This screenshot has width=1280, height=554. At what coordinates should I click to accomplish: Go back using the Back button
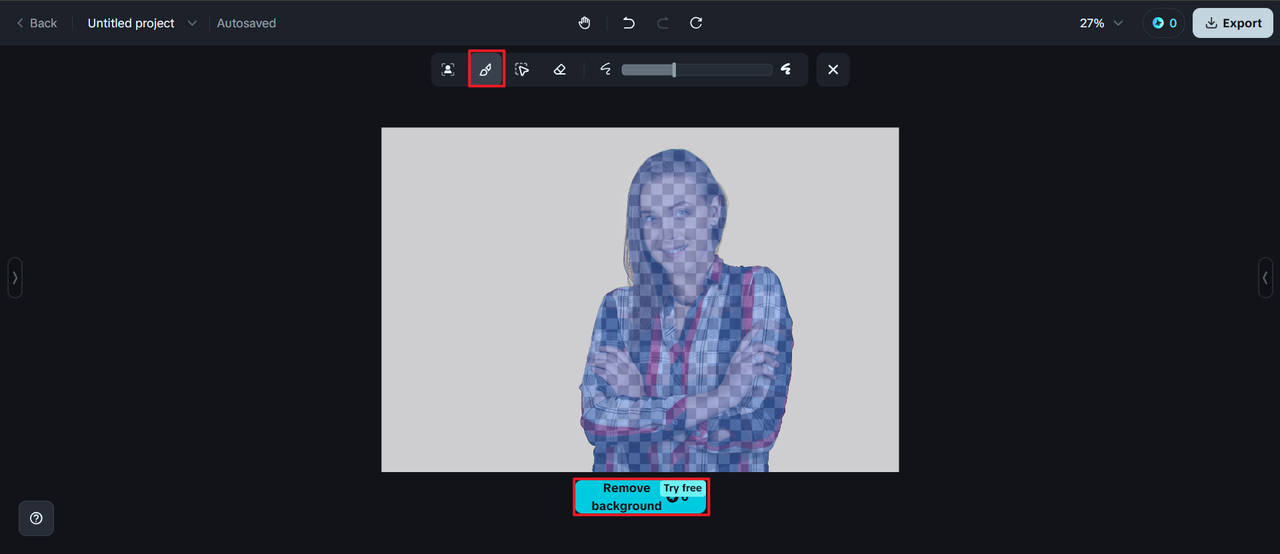[x=37, y=23]
